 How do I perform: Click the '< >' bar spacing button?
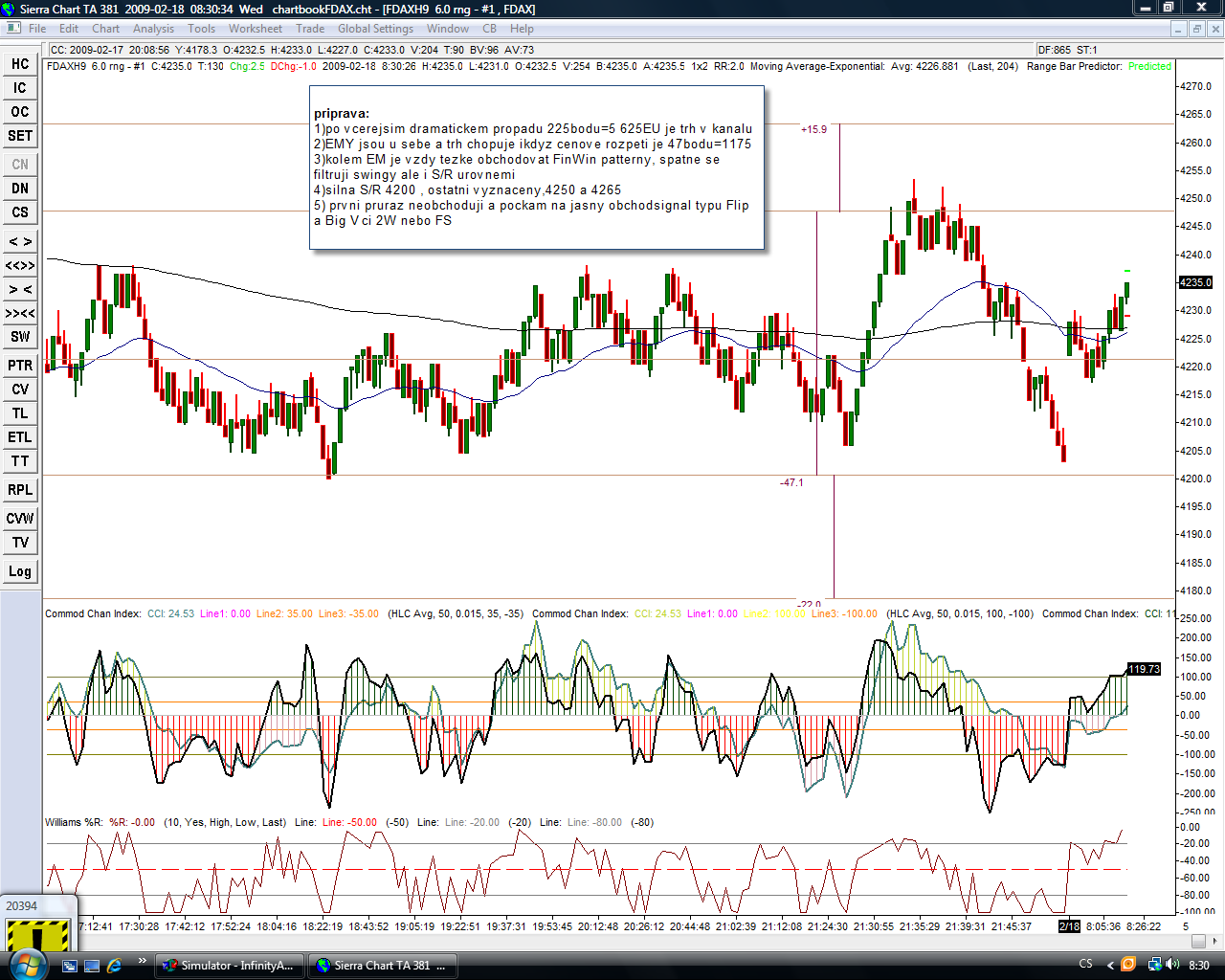click(20, 241)
